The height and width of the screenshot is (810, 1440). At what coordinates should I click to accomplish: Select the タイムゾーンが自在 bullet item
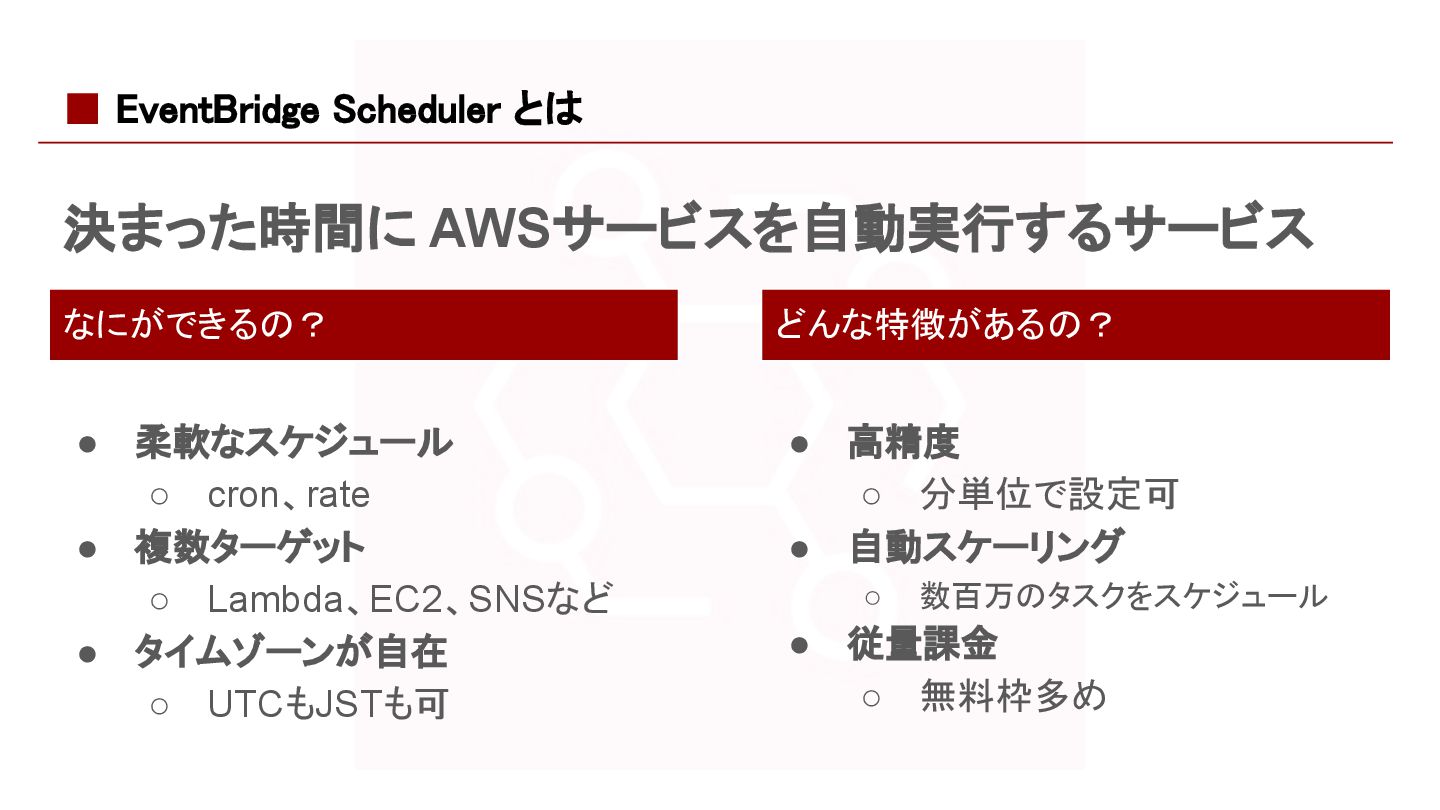pyautogui.click(x=291, y=652)
